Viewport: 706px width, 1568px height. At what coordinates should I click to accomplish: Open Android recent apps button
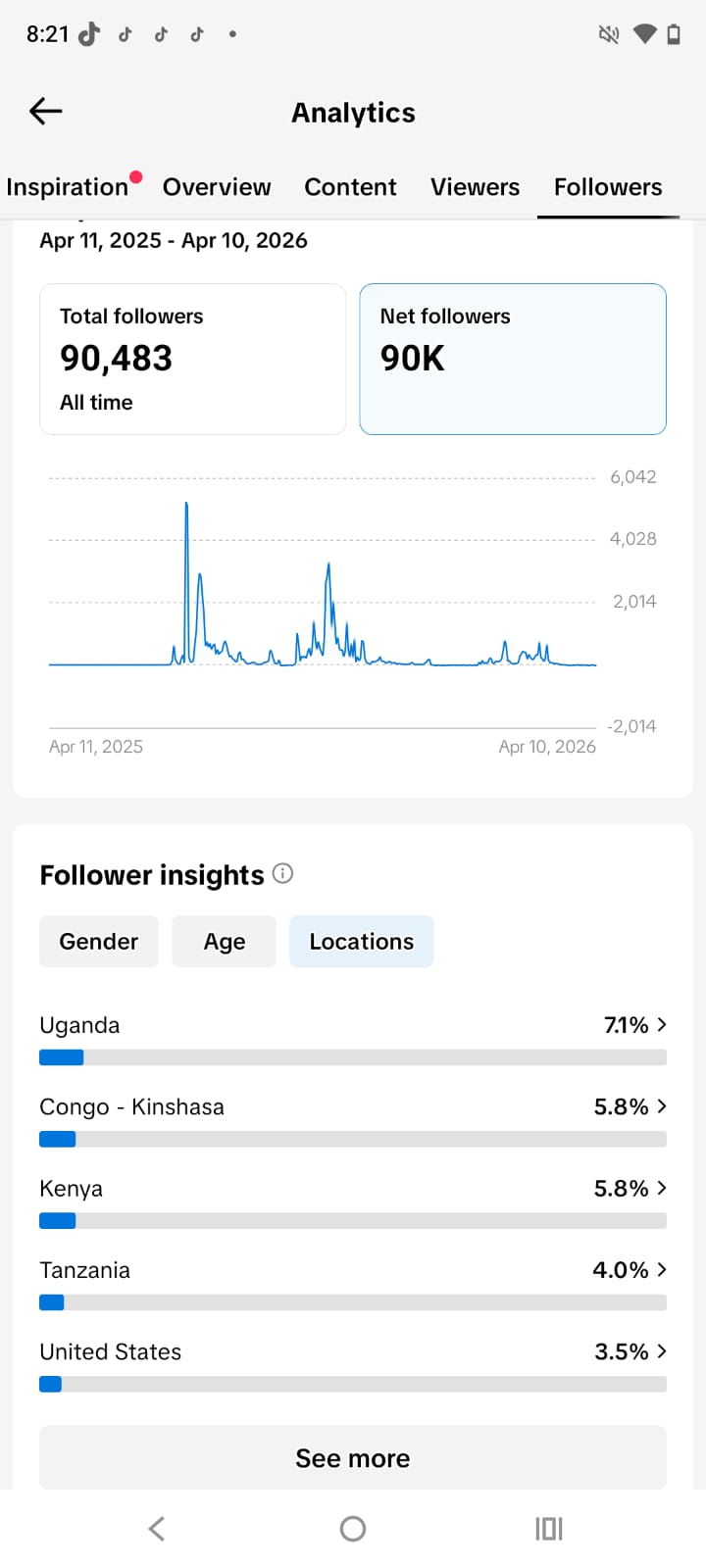(x=549, y=1528)
